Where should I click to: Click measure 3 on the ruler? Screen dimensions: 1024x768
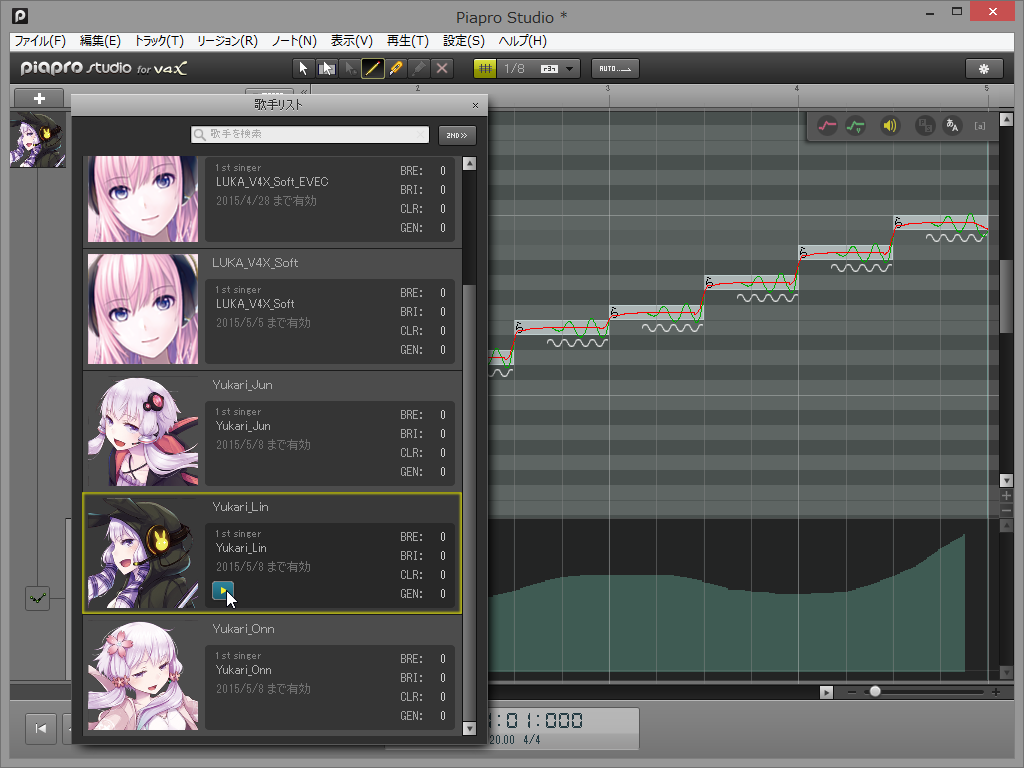pyautogui.click(x=608, y=88)
